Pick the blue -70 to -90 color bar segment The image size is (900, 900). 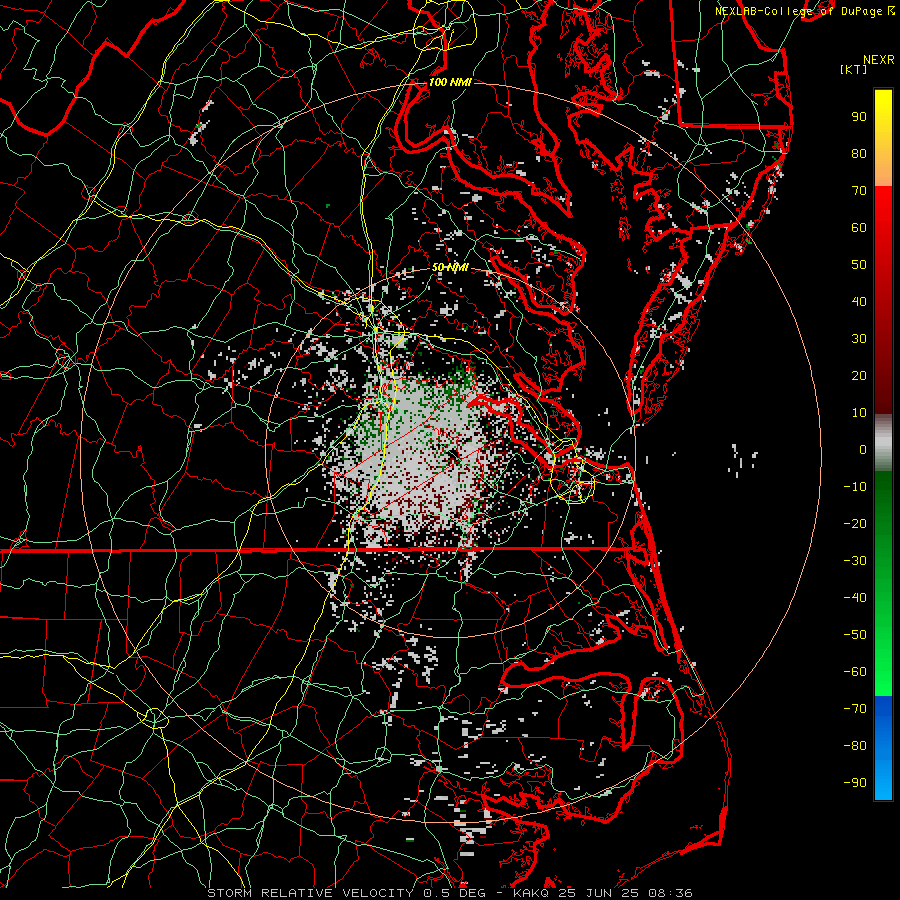pos(883,748)
